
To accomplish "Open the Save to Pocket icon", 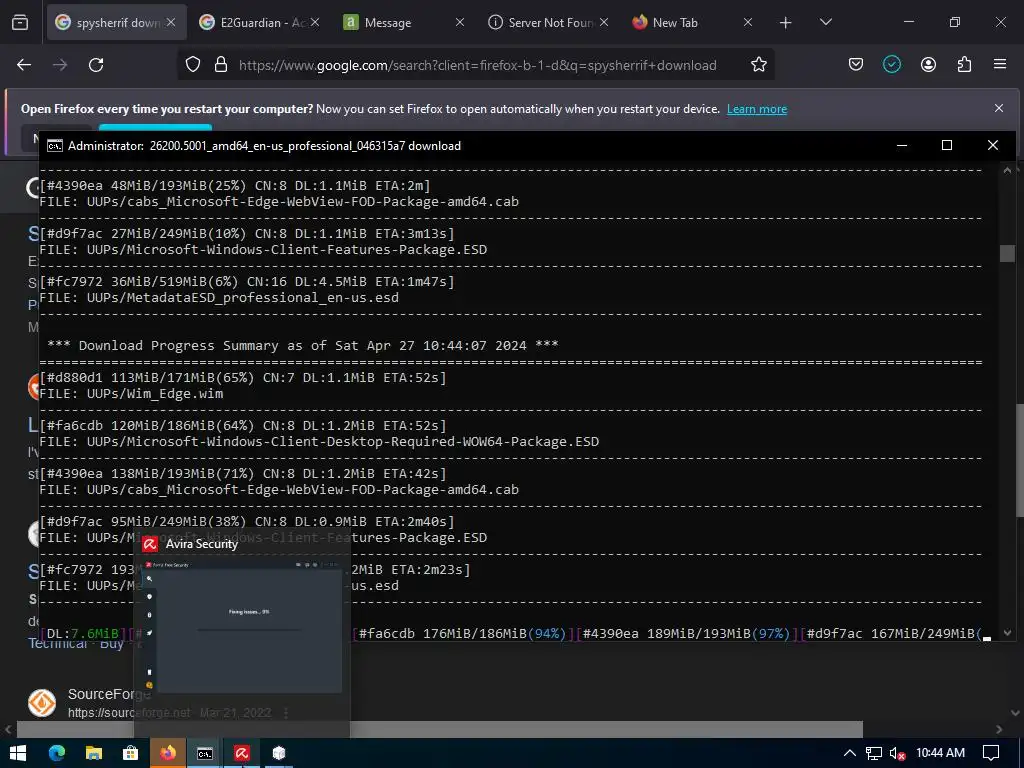I will pyautogui.click(x=856, y=64).
